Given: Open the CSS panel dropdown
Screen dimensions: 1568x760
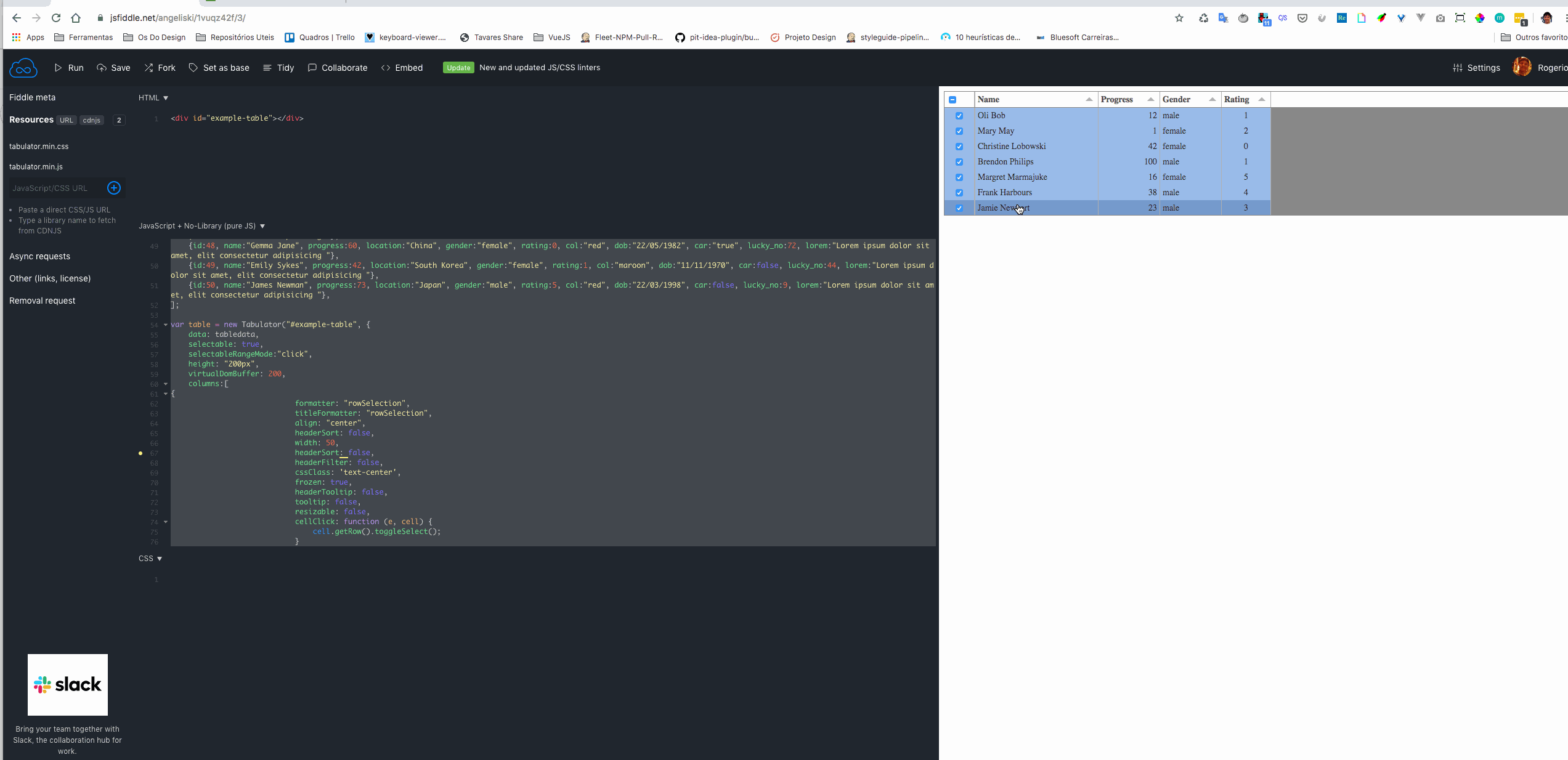Looking at the screenshot, I should 150,558.
